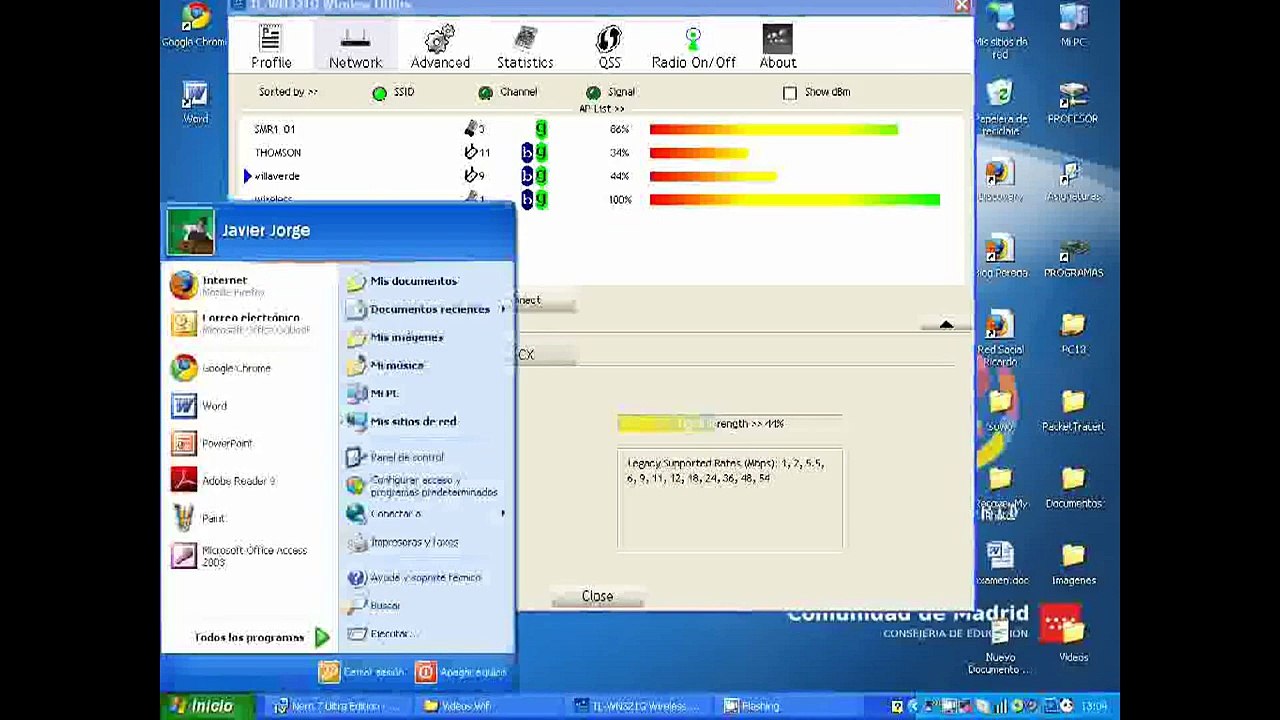The height and width of the screenshot is (720, 1280).
Task: Open Mi PC from the Start menu
Action: coord(426,393)
